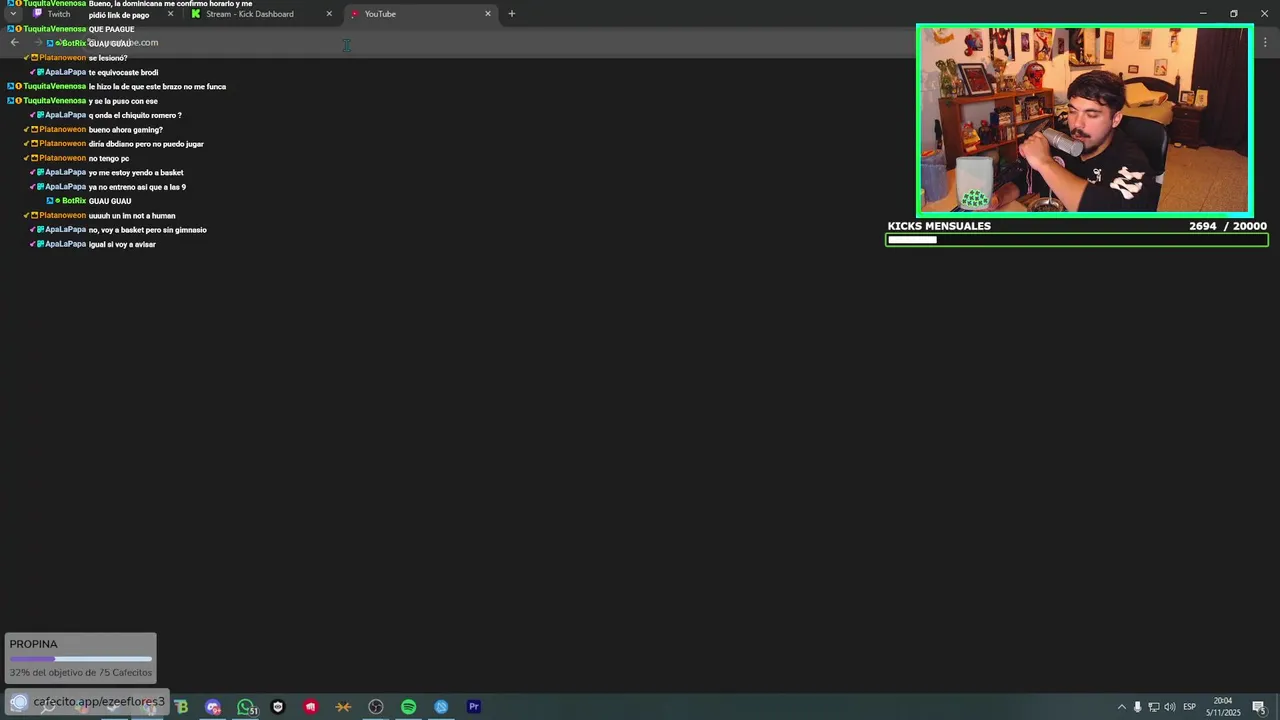This screenshot has height=720, width=1280.
Task: Click the cafecito.app/ezeeflores3 link label
Action: [99, 702]
